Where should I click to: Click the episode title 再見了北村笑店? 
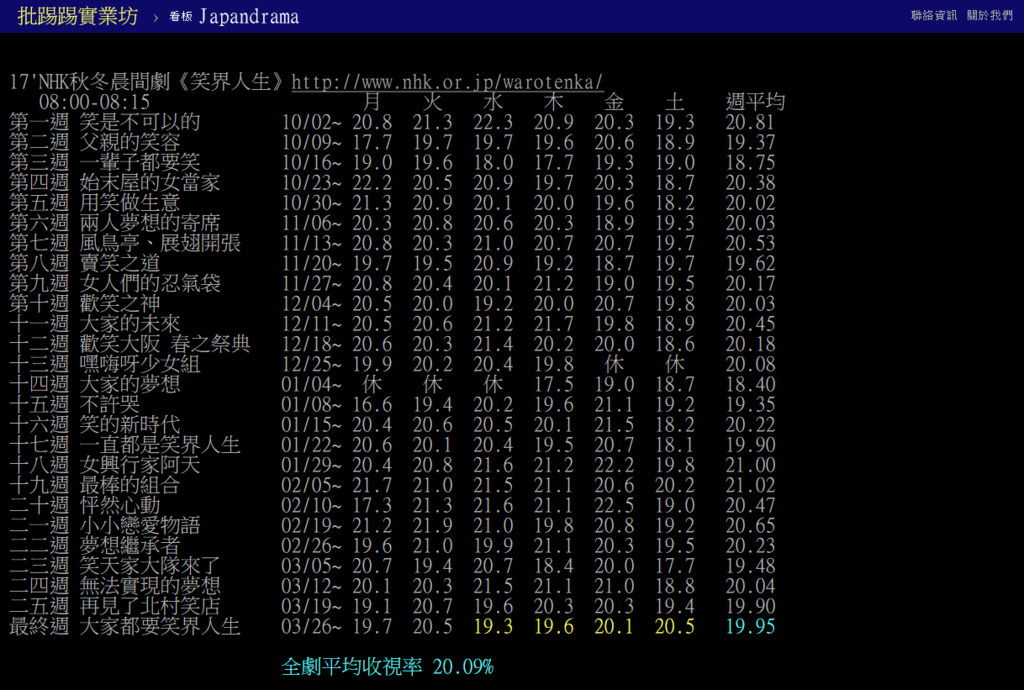point(150,607)
